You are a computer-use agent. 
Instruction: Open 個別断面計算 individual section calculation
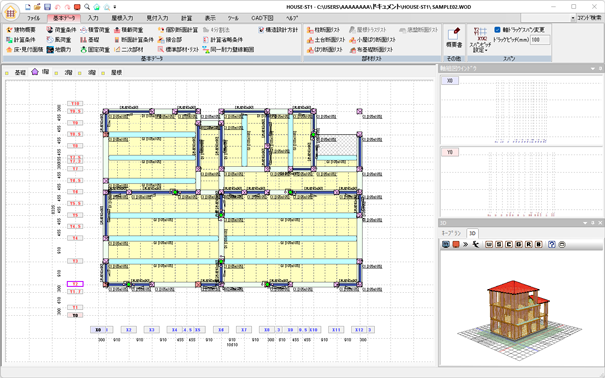(178, 30)
